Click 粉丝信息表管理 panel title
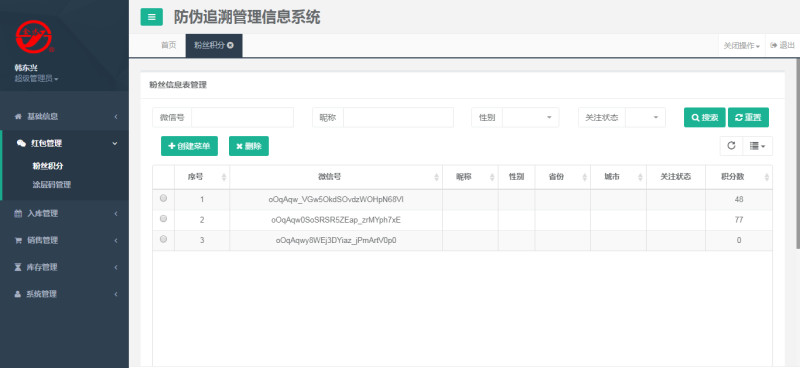 (x=178, y=85)
